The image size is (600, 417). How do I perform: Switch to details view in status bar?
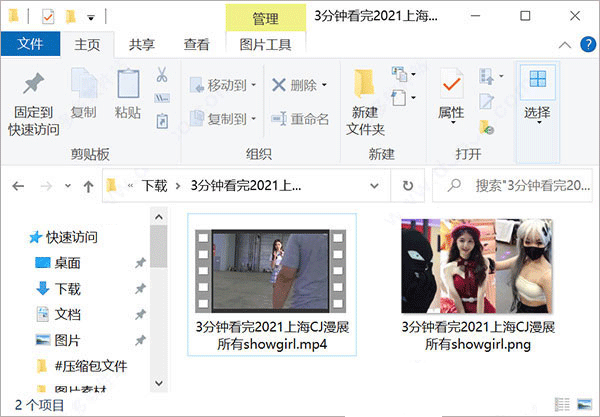[562, 404]
